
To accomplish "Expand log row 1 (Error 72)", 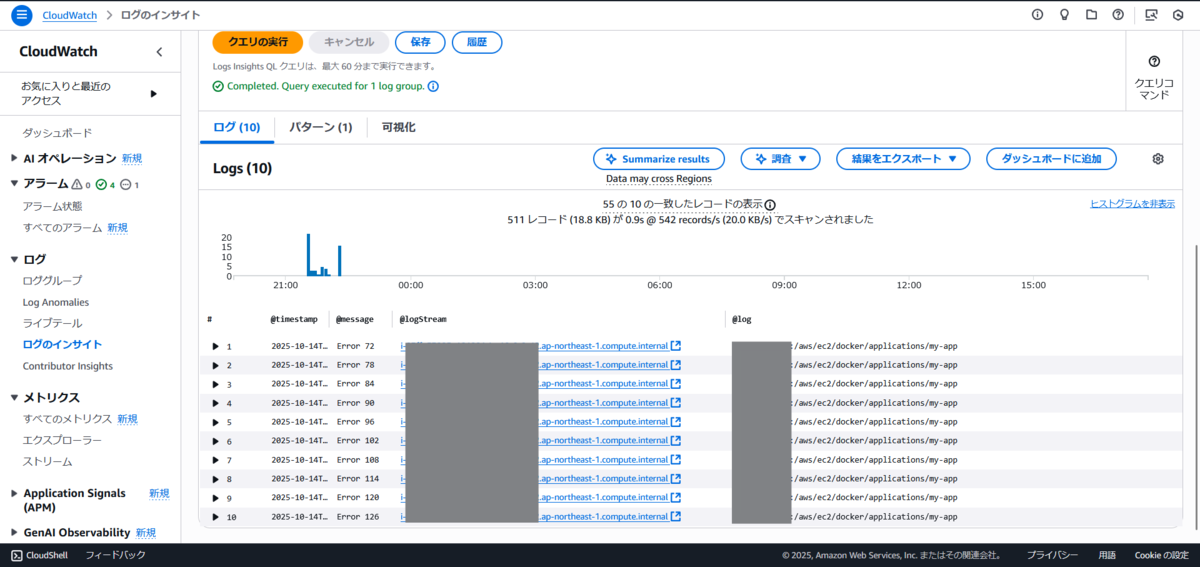I will [x=215, y=347].
